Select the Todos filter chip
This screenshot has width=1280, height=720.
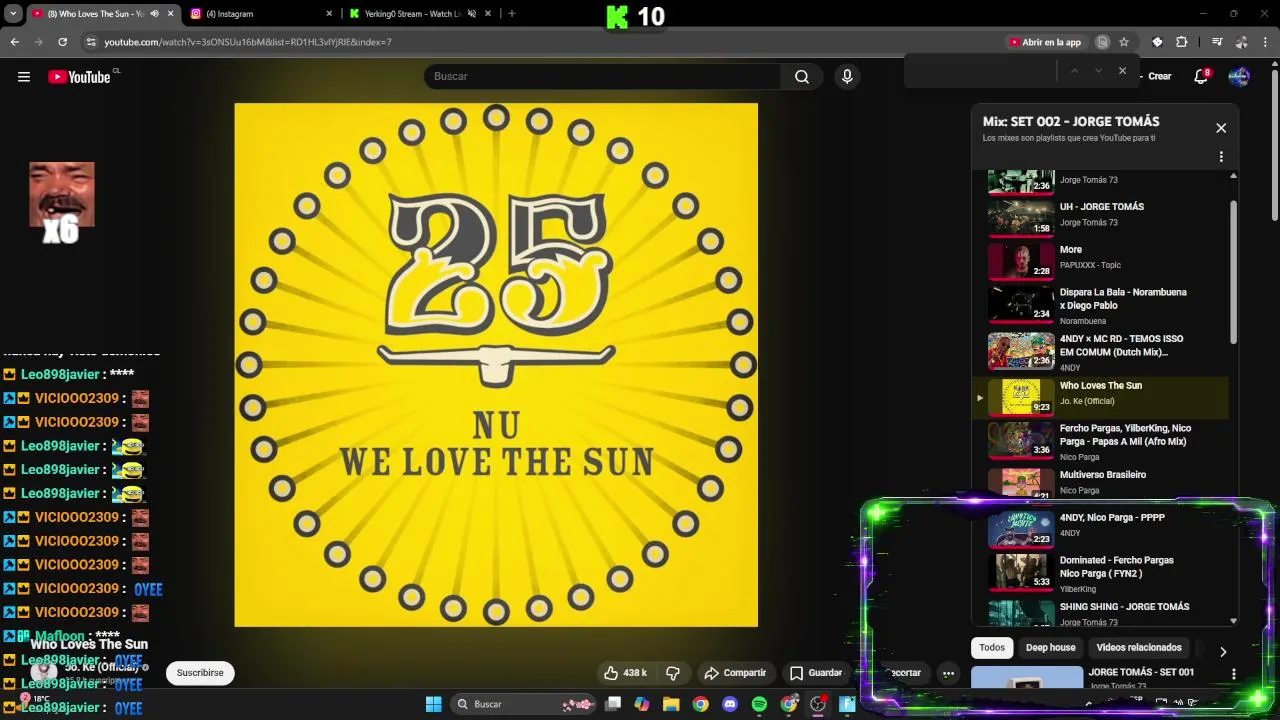click(x=992, y=648)
